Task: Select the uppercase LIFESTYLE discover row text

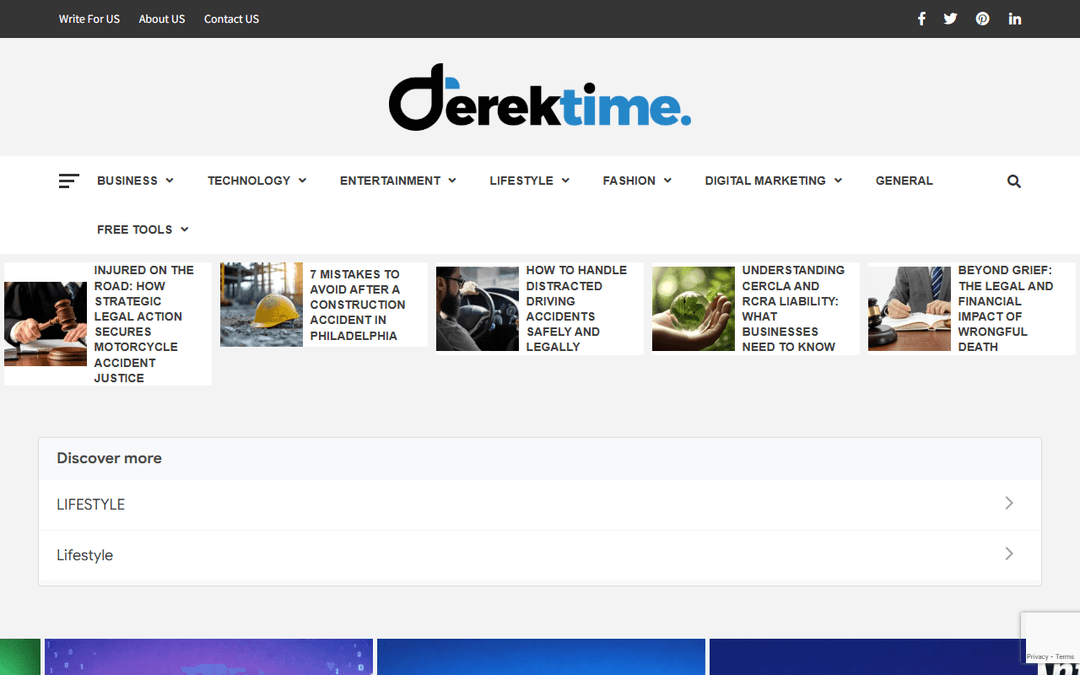Action: coord(90,504)
